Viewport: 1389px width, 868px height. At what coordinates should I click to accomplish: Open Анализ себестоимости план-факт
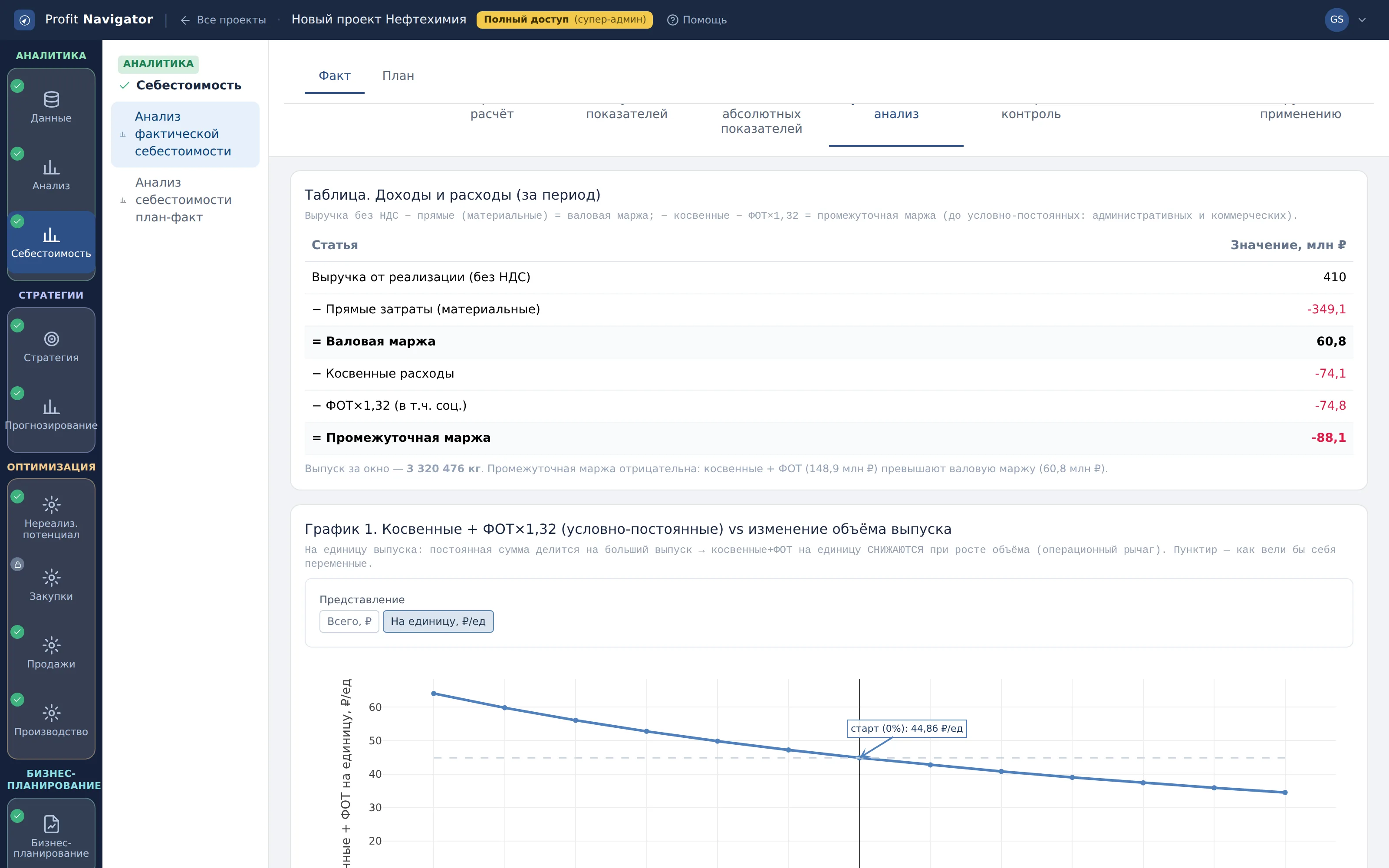click(x=185, y=201)
